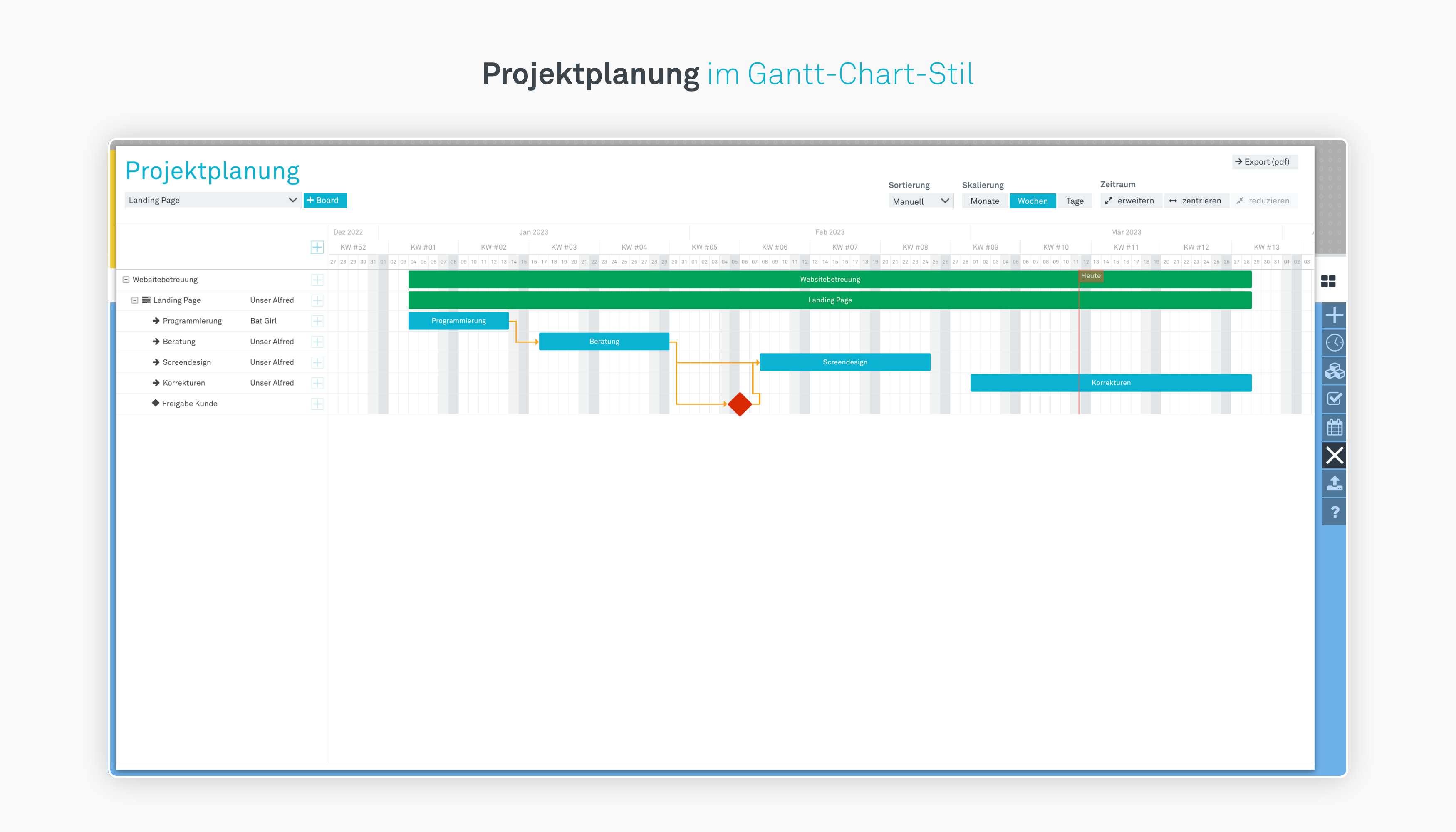The image size is (1456, 832).
Task: Collapse the Landing Page tree node
Action: (x=135, y=300)
